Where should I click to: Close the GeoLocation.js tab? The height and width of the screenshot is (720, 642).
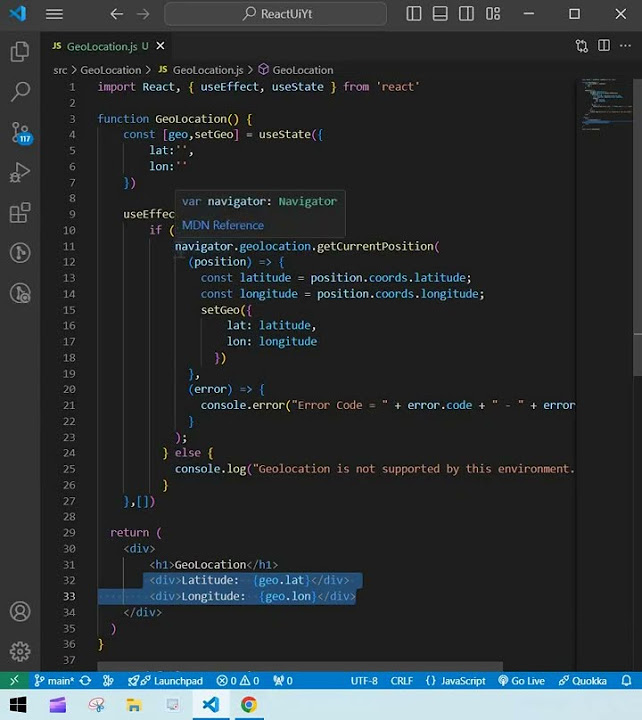(160, 46)
